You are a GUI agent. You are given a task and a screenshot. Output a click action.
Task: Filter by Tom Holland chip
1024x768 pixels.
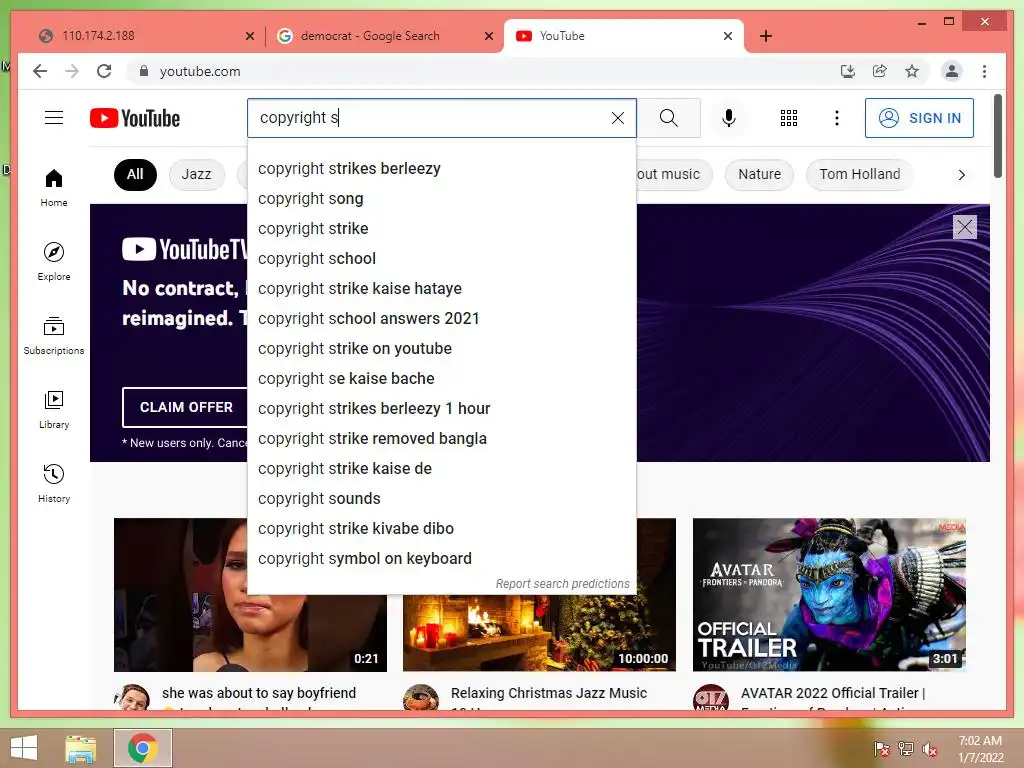[x=859, y=174]
